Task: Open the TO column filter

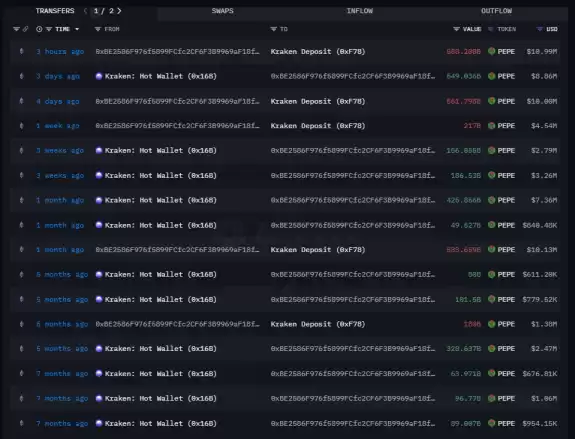Action: pos(274,29)
